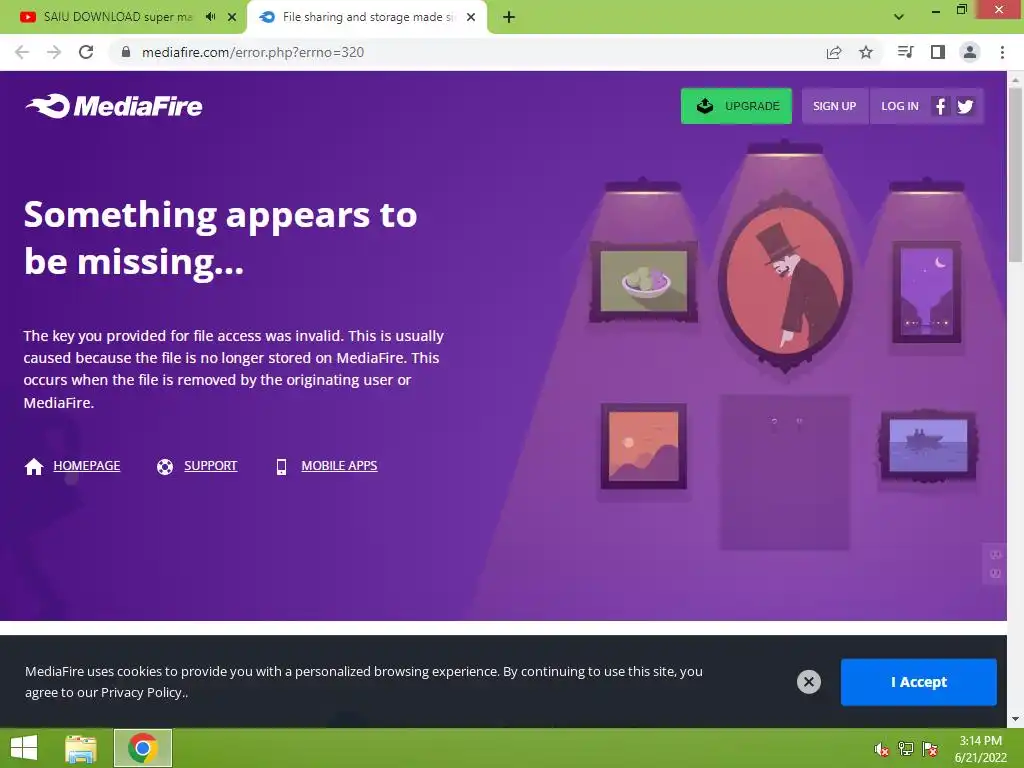The image size is (1024, 768).
Task: Click the oval portrait of bowing man
Action: click(x=785, y=282)
